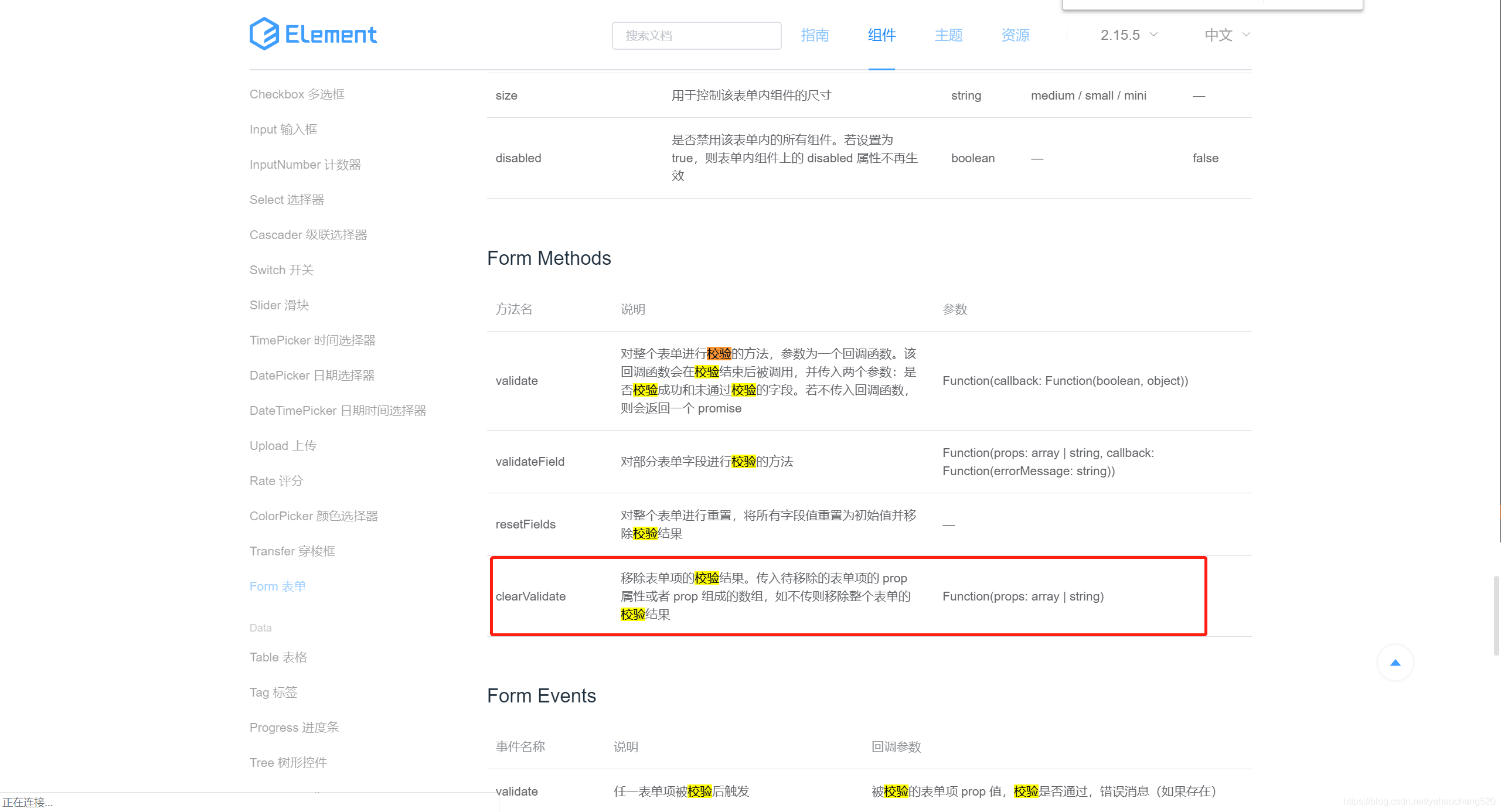Open the 中文 language dropdown
This screenshot has width=1501, height=812.
coord(1218,35)
